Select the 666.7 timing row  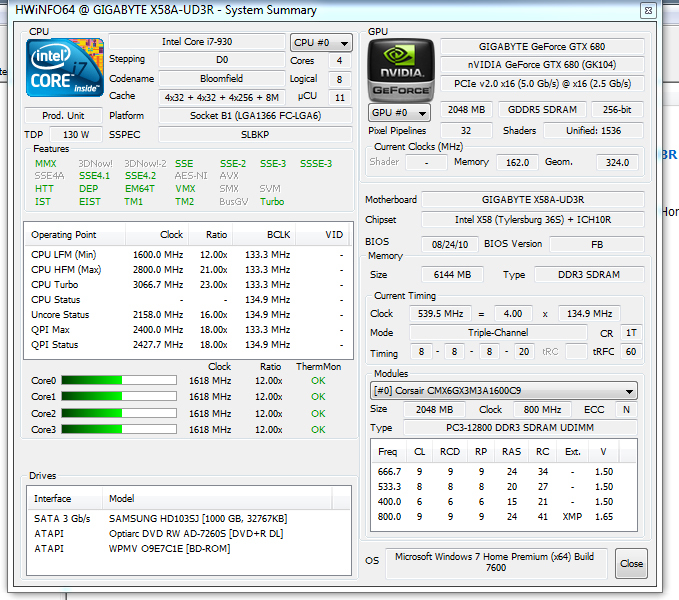pos(504,471)
